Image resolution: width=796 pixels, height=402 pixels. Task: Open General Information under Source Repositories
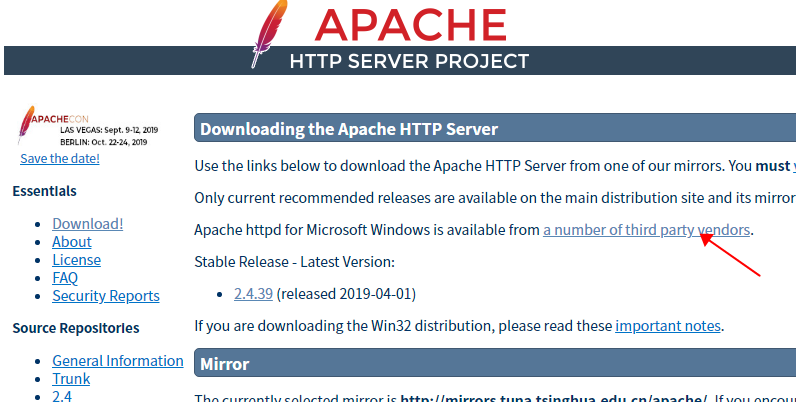tap(118, 361)
